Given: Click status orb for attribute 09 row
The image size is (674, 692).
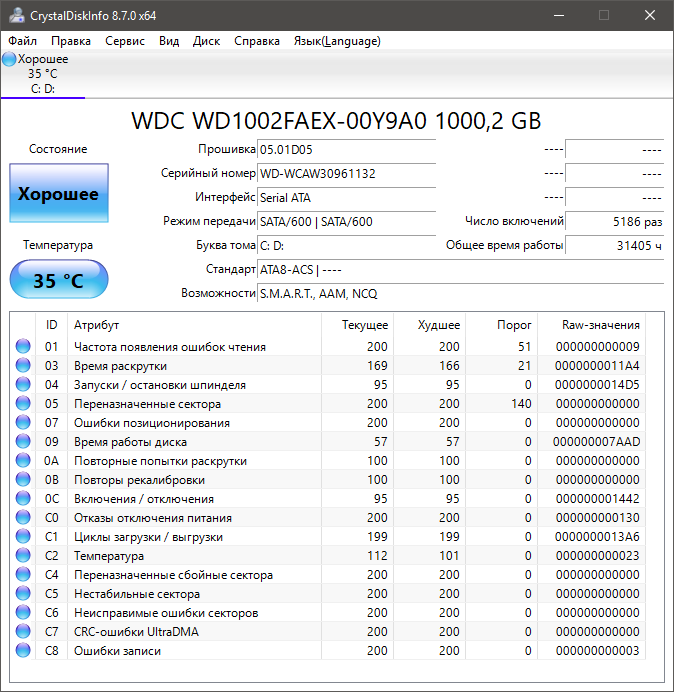Looking at the screenshot, I should 23,441.
